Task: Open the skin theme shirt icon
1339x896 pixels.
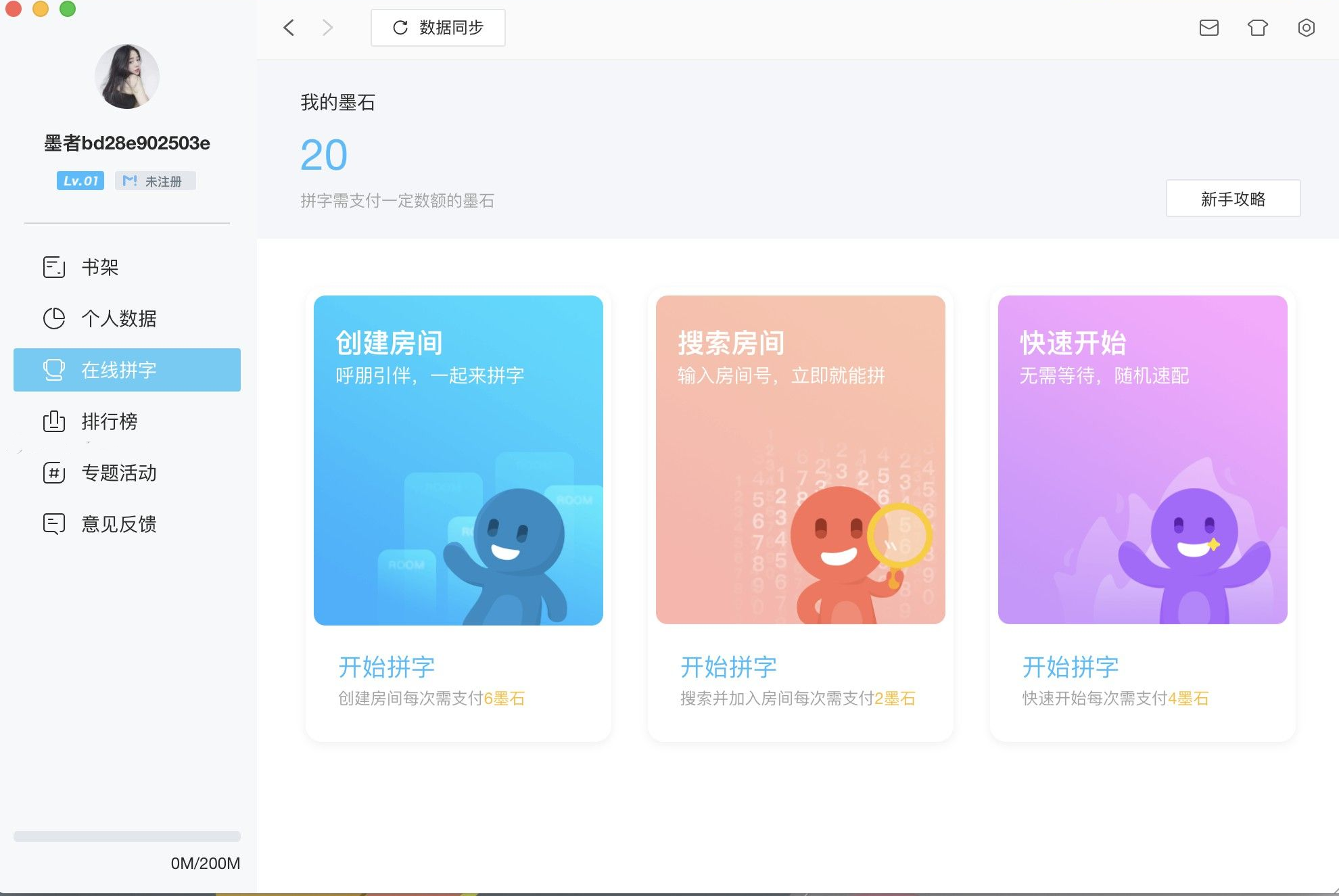Action: 1257,28
